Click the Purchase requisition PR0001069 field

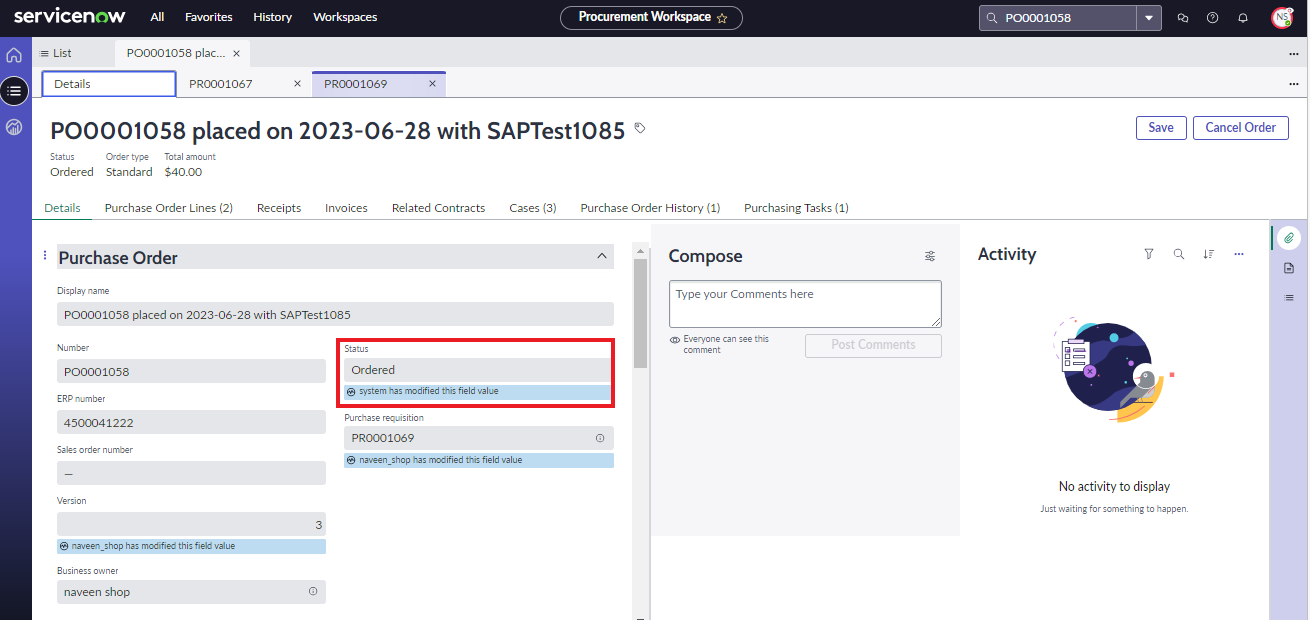pyautogui.click(x=478, y=438)
